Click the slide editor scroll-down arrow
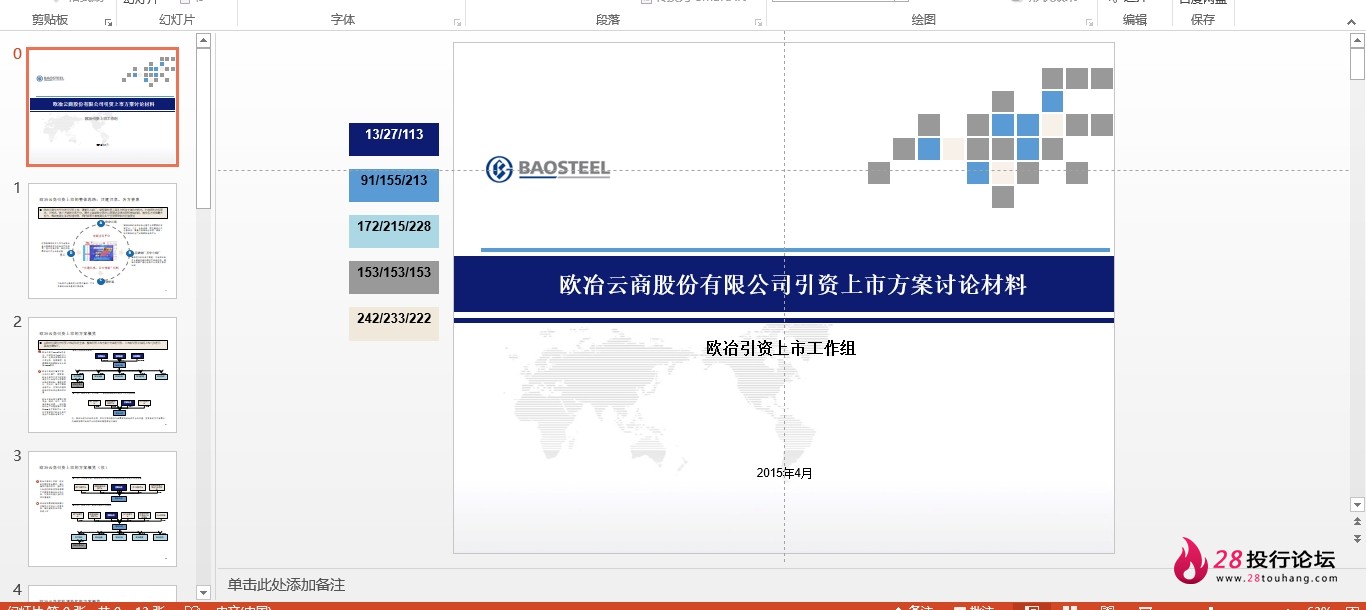The image size is (1366, 610). 1357,505
